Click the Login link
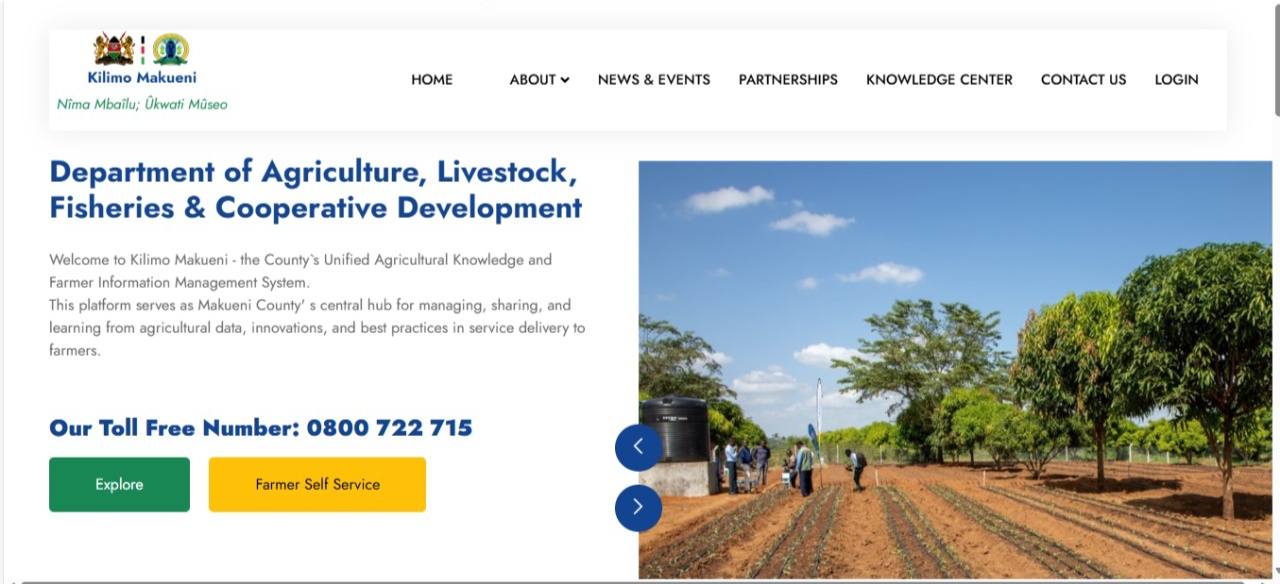Image resolution: width=1280 pixels, height=584 pixels. pyautogui.click(x=1176, y=80)
